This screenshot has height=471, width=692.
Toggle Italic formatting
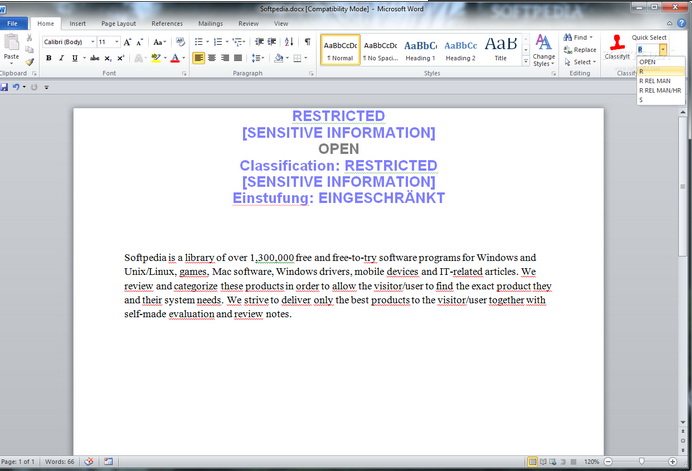61,58
